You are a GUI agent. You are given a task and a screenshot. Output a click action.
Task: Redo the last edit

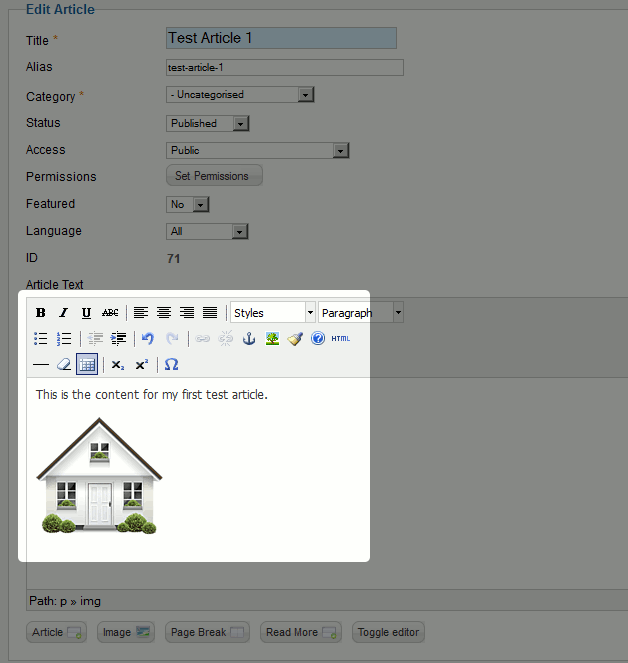pyautogui.click(x=172, y=339)
